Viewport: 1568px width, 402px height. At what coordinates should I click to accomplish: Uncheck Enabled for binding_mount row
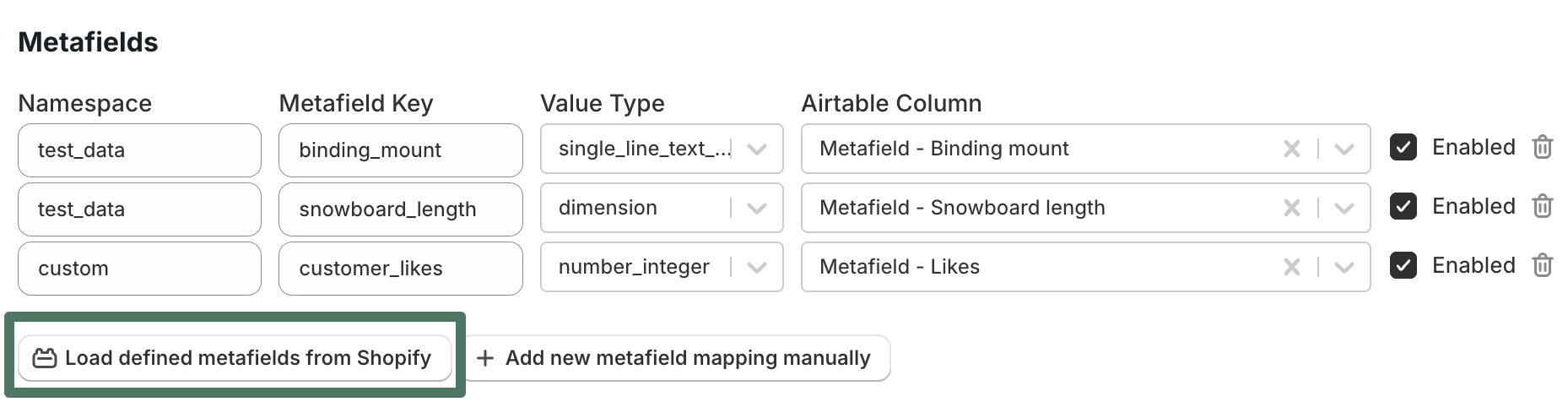[1403, 148]
